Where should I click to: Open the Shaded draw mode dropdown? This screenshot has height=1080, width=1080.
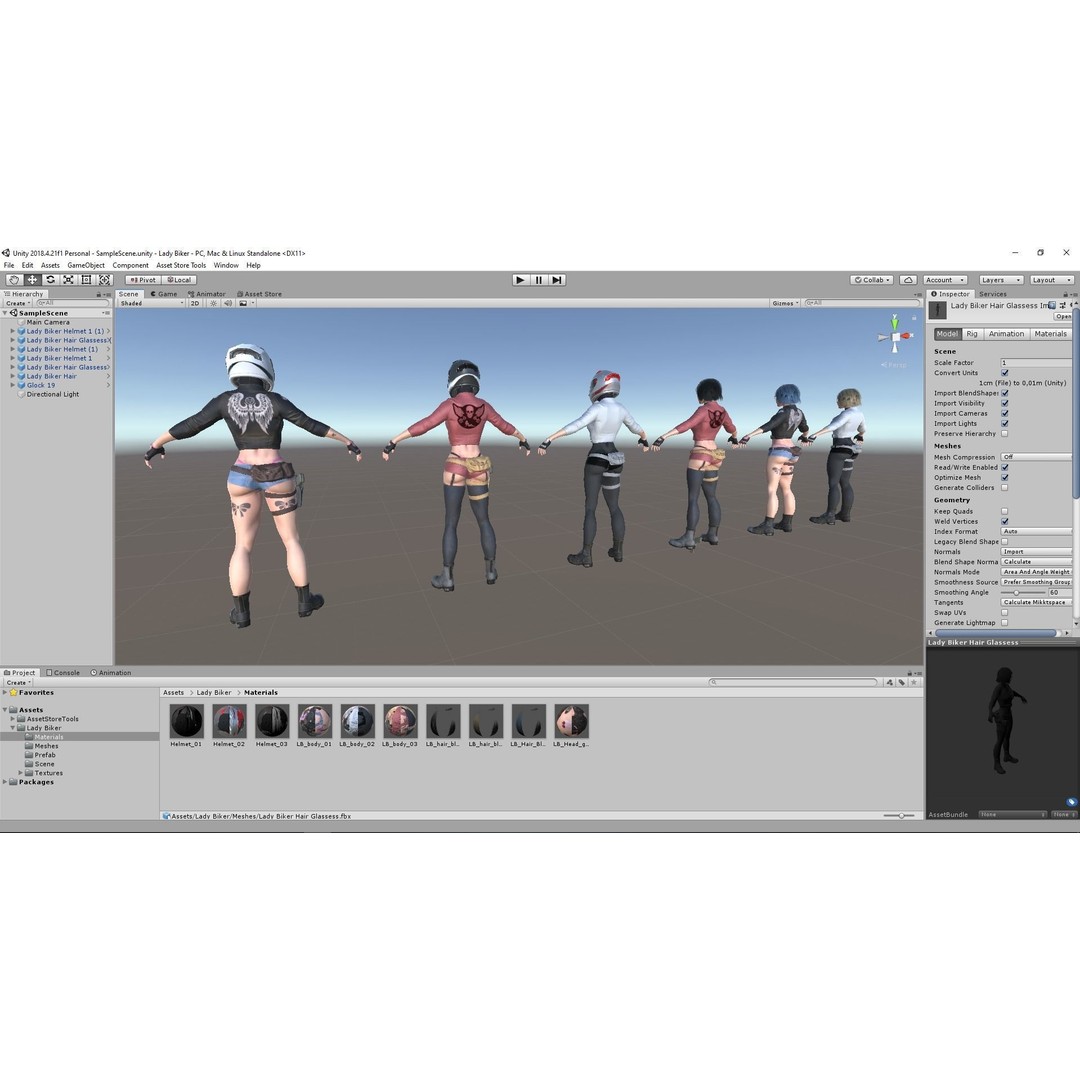152,303
